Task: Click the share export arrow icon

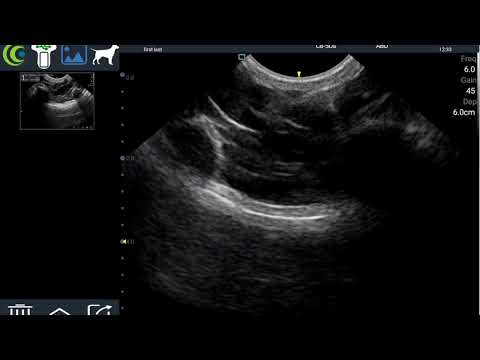Action: (99, 310)
